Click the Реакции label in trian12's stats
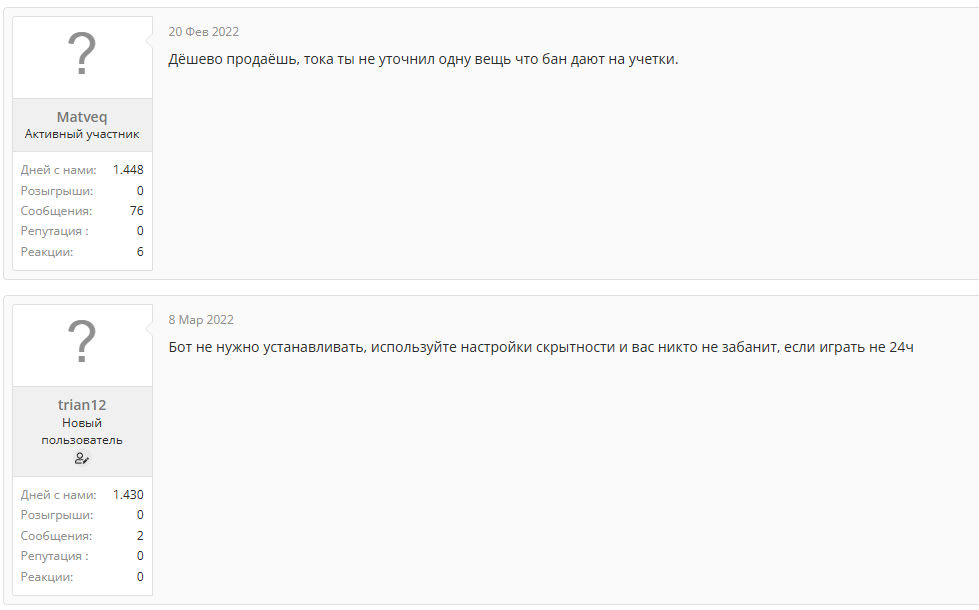 [x=47, y=577]
